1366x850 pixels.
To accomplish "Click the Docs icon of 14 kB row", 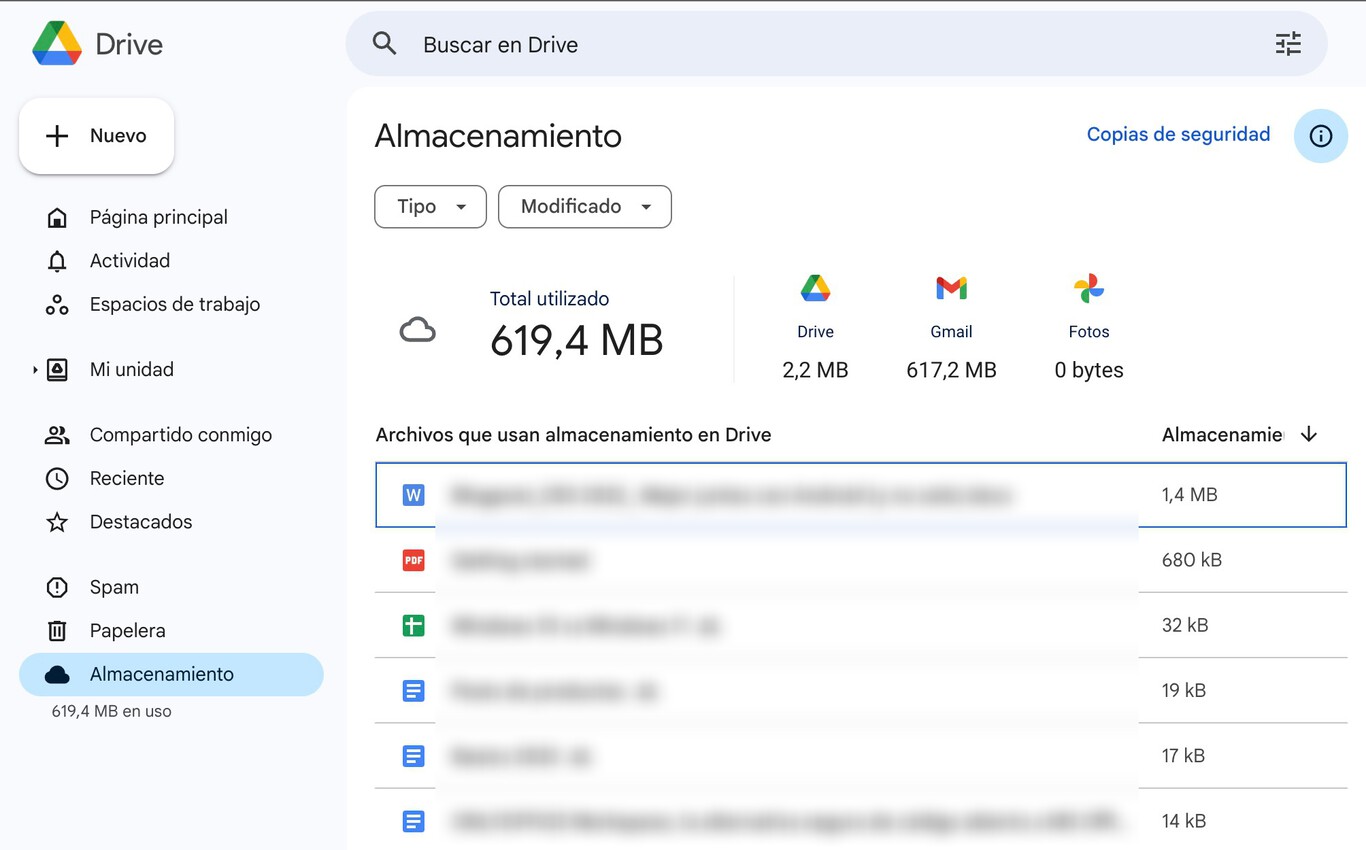I will (x=413, y=822).
